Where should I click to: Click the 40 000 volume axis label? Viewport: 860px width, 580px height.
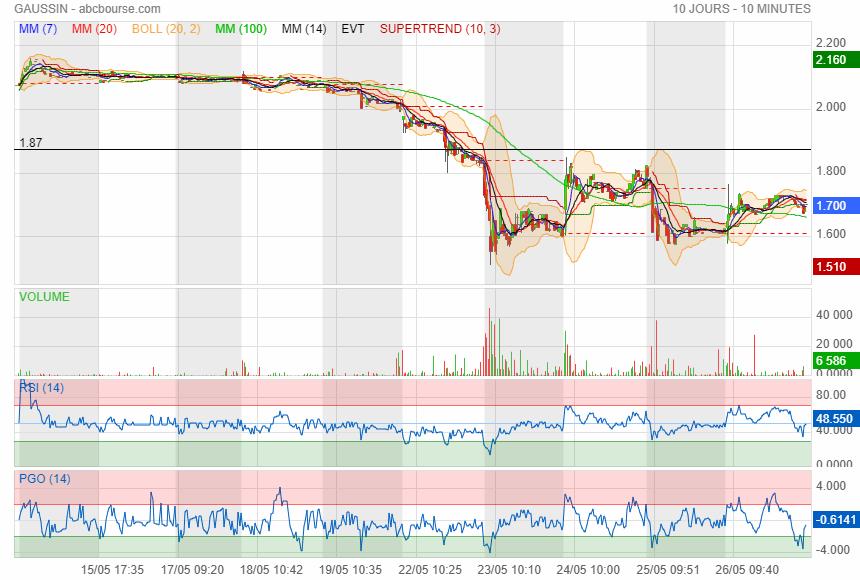(834, 315)
